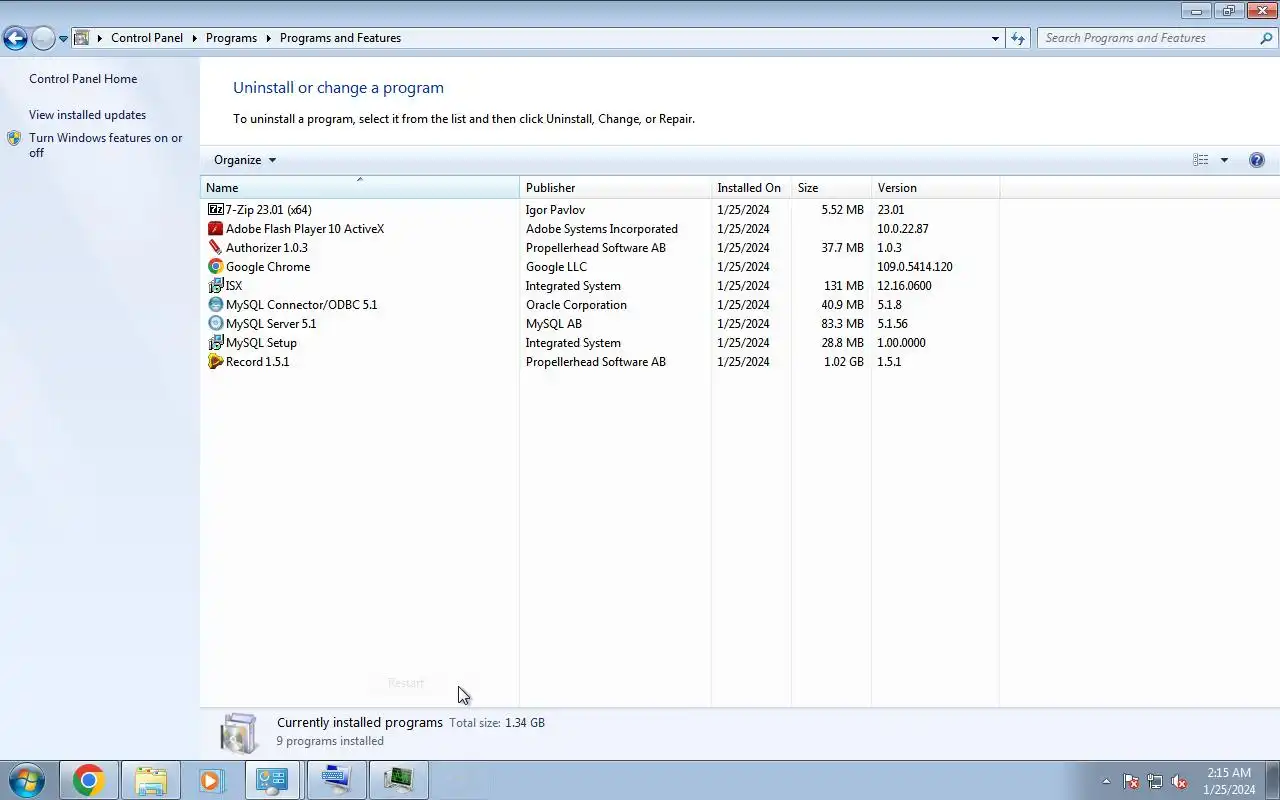Open the Organize dropdown
This screenshot has height=800, width=1280.
245,160
